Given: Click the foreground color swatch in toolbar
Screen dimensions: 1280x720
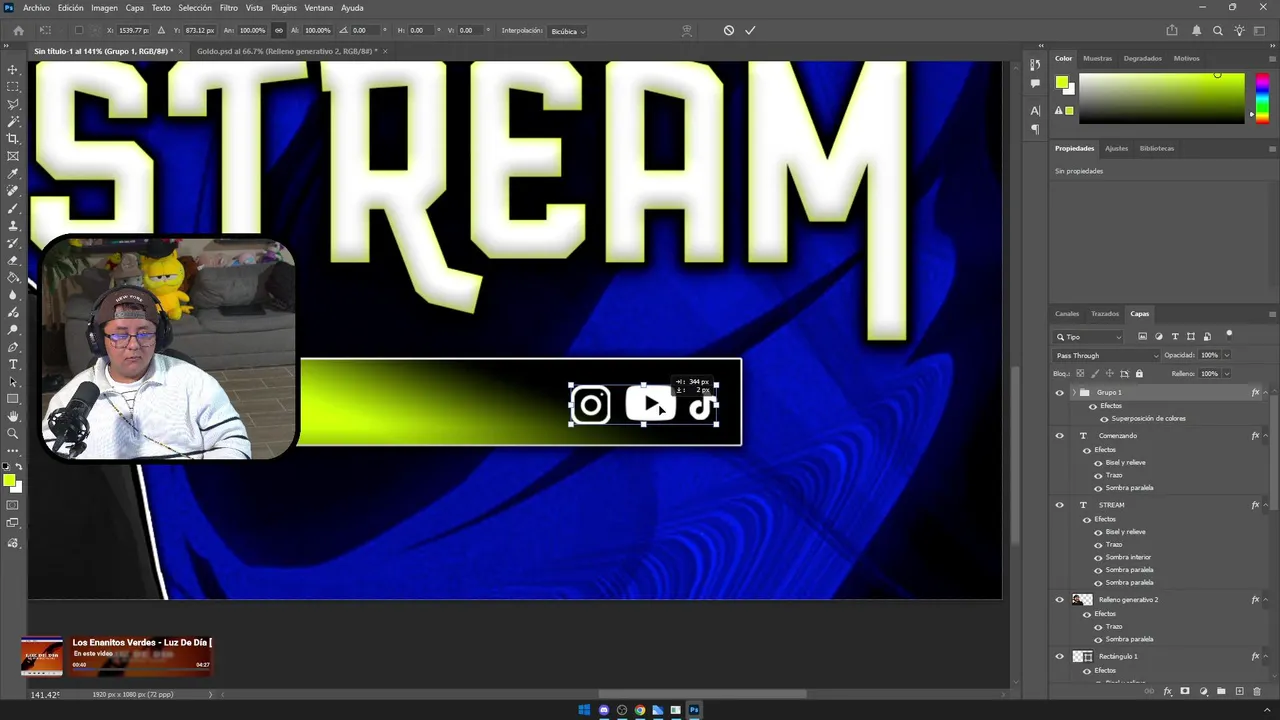Looking at the screenshot, I should [9, 481].
